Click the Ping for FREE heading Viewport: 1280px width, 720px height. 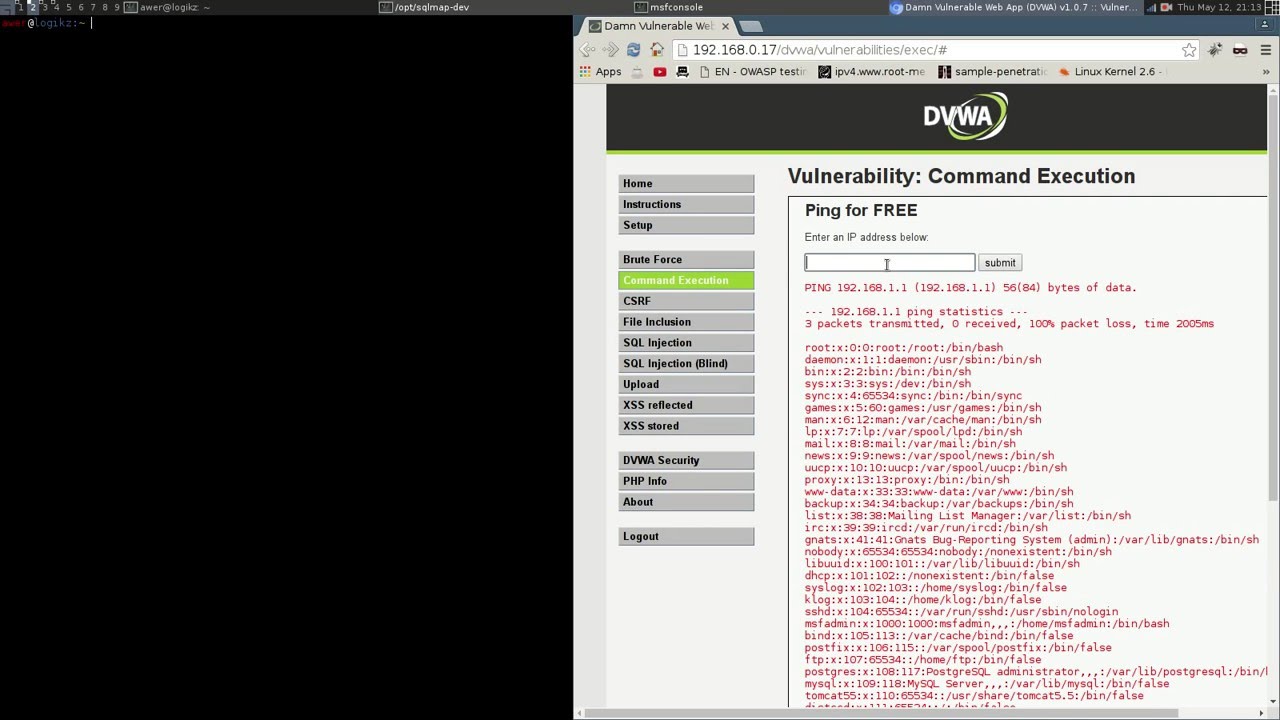coord(861,210)
